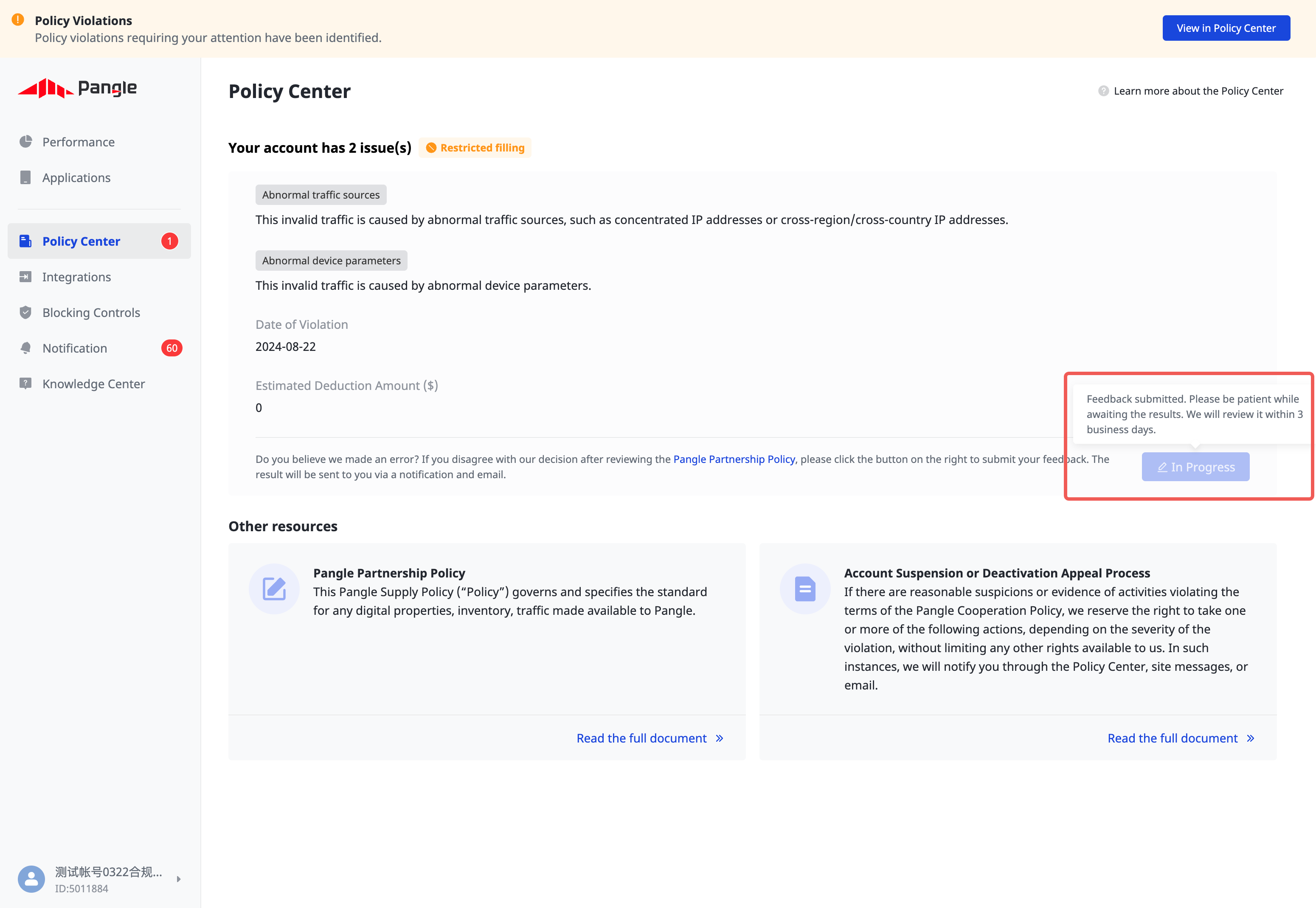The height and width of the screenshot is (908, 1316).
Task: Select Policy Center in the sidebar
Action: coord(99,241)
